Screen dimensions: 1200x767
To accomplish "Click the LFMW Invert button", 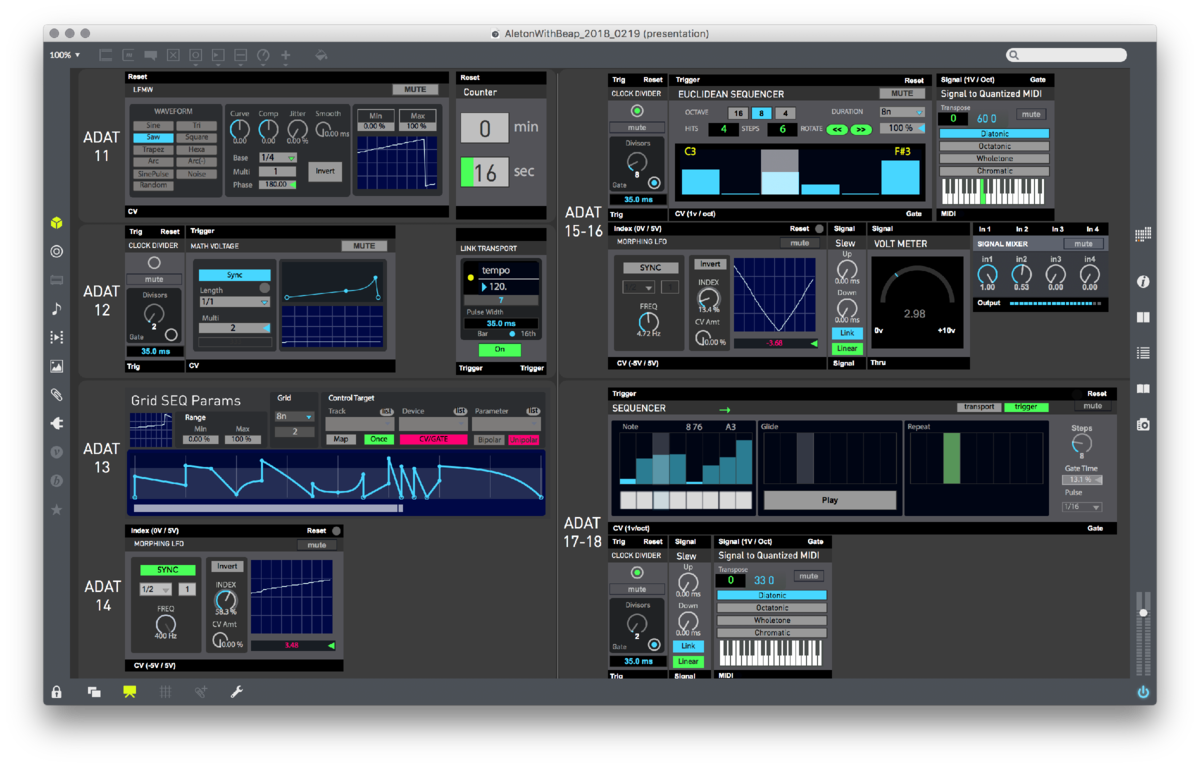I will (x=325, y=171).
